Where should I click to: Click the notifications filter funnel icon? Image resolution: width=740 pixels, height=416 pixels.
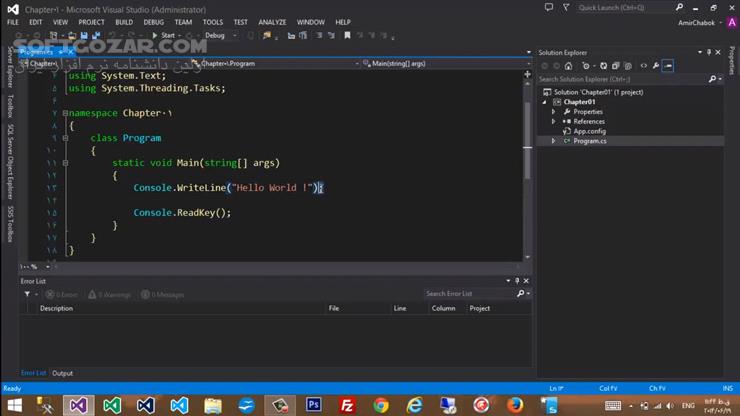tap(566, 8)
